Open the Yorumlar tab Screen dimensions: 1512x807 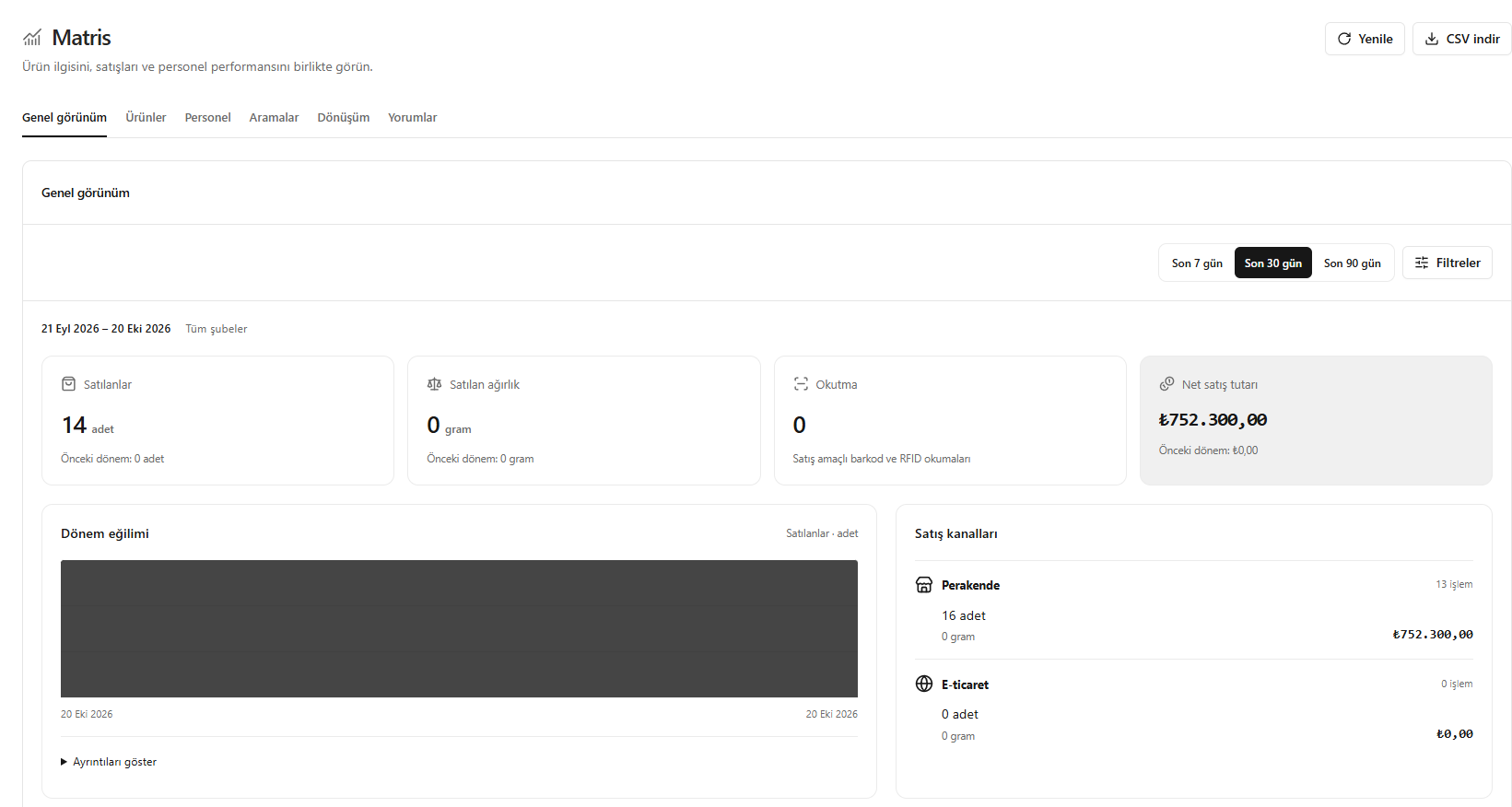(x=412, y=118)
